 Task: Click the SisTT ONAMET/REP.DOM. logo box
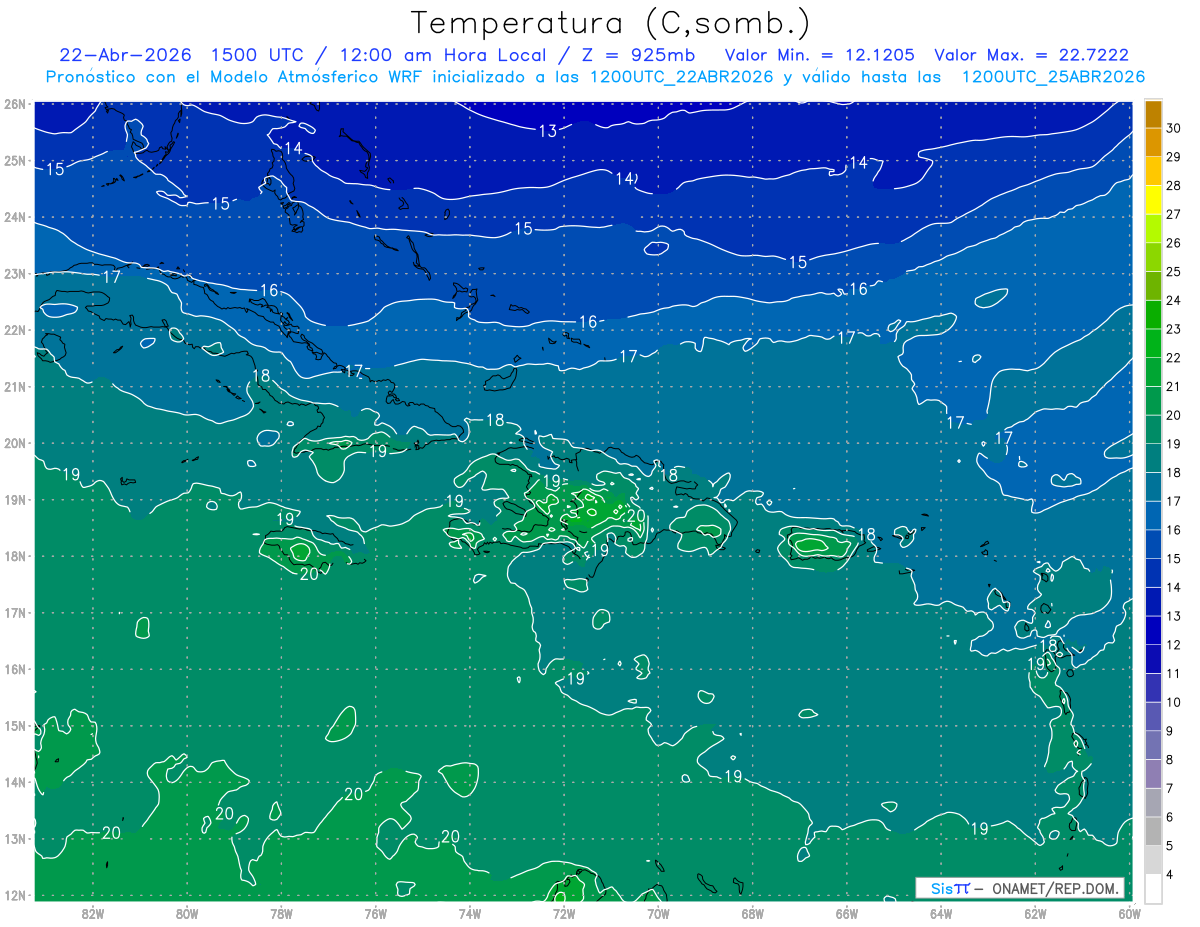coord(1020,888)
